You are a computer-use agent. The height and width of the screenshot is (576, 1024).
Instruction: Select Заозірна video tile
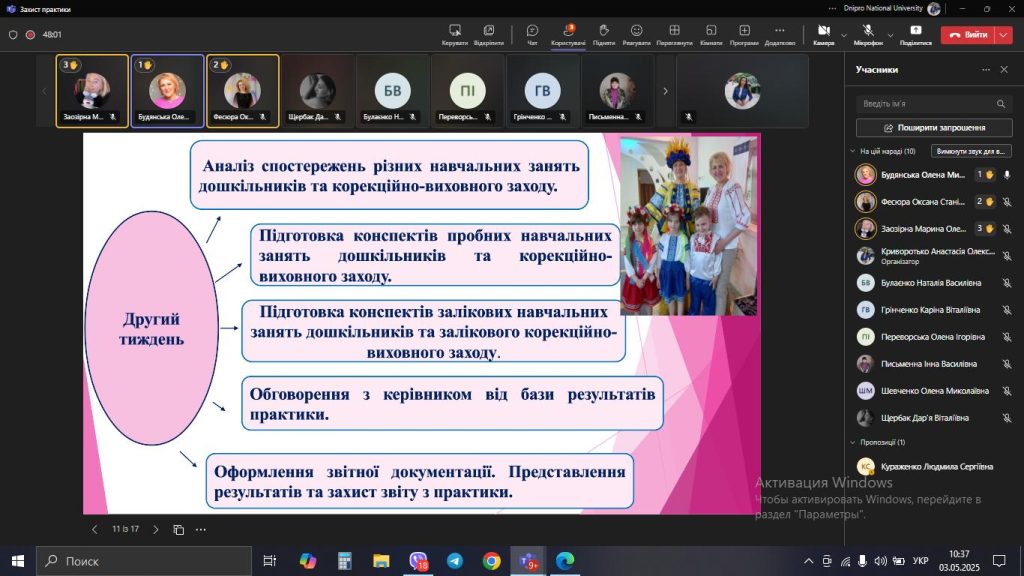coord(92,91)
